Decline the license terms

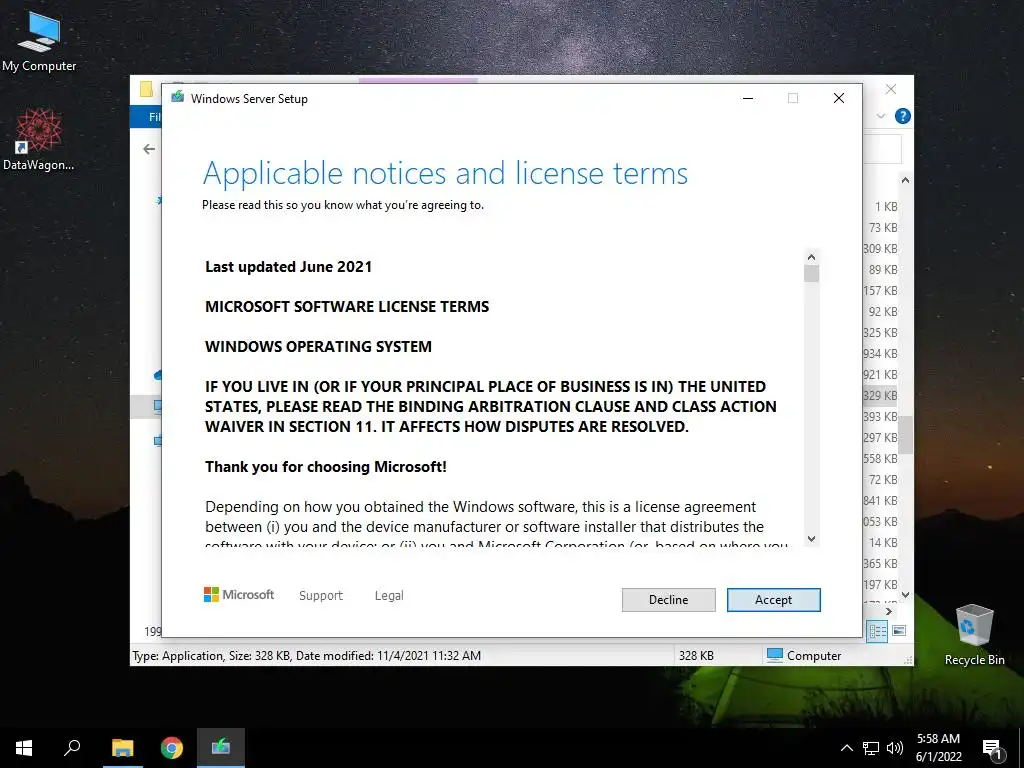click(668, 600)
